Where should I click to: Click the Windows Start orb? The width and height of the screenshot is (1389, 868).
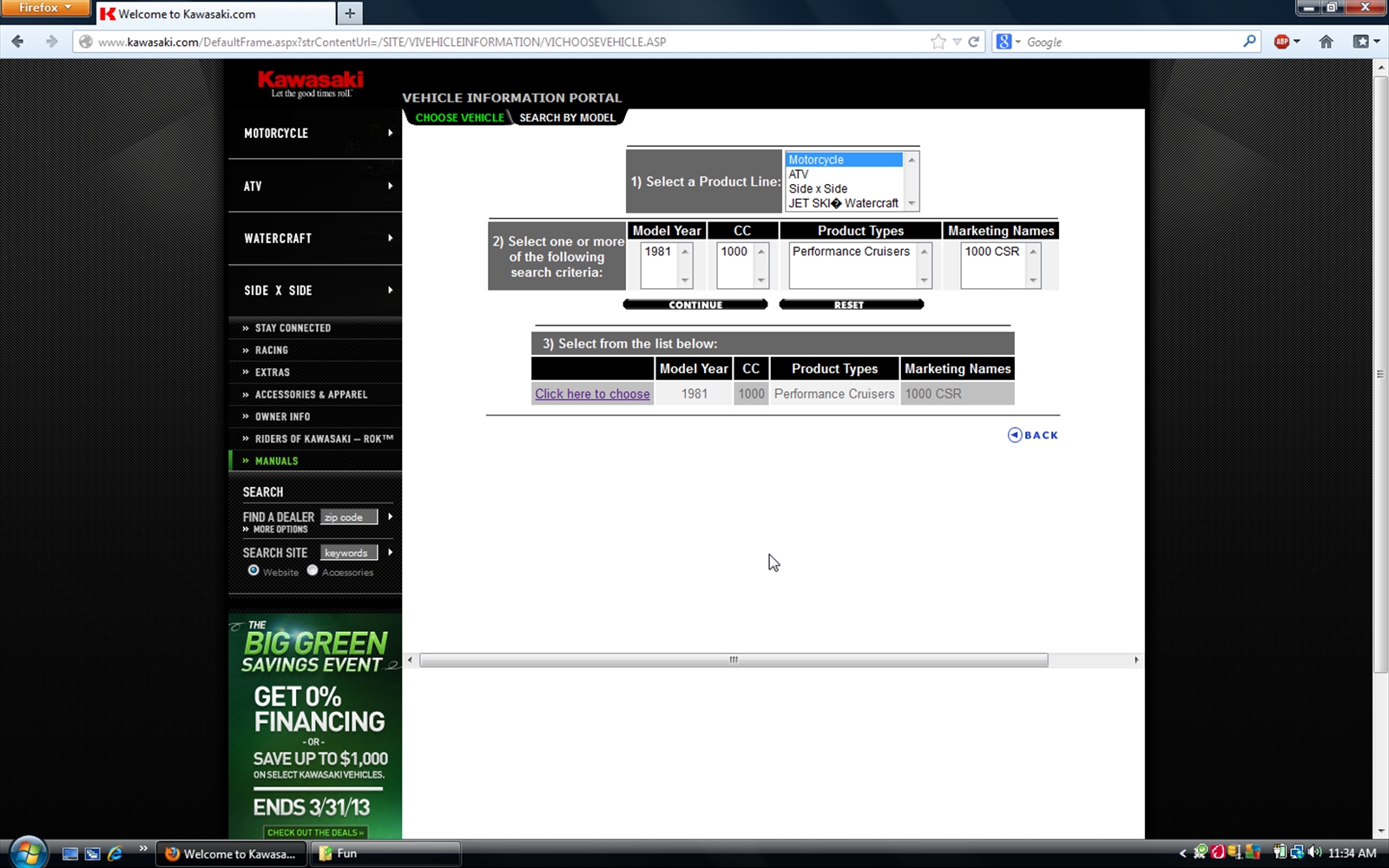(28, 852)
